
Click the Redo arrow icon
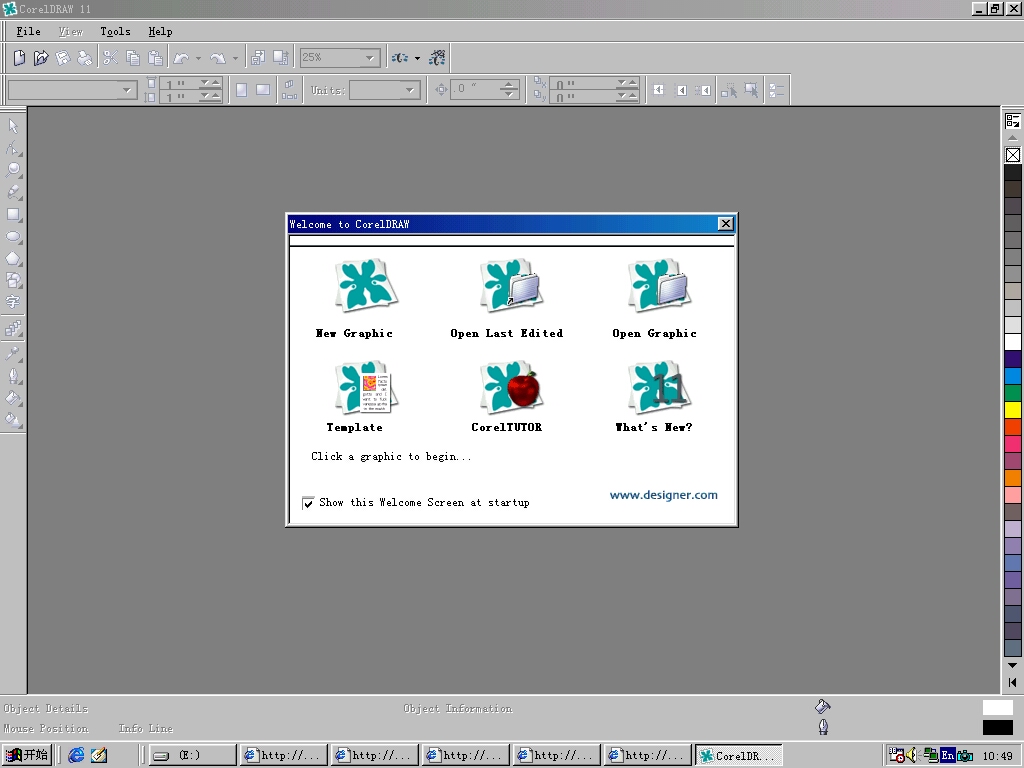pos(218,58)
